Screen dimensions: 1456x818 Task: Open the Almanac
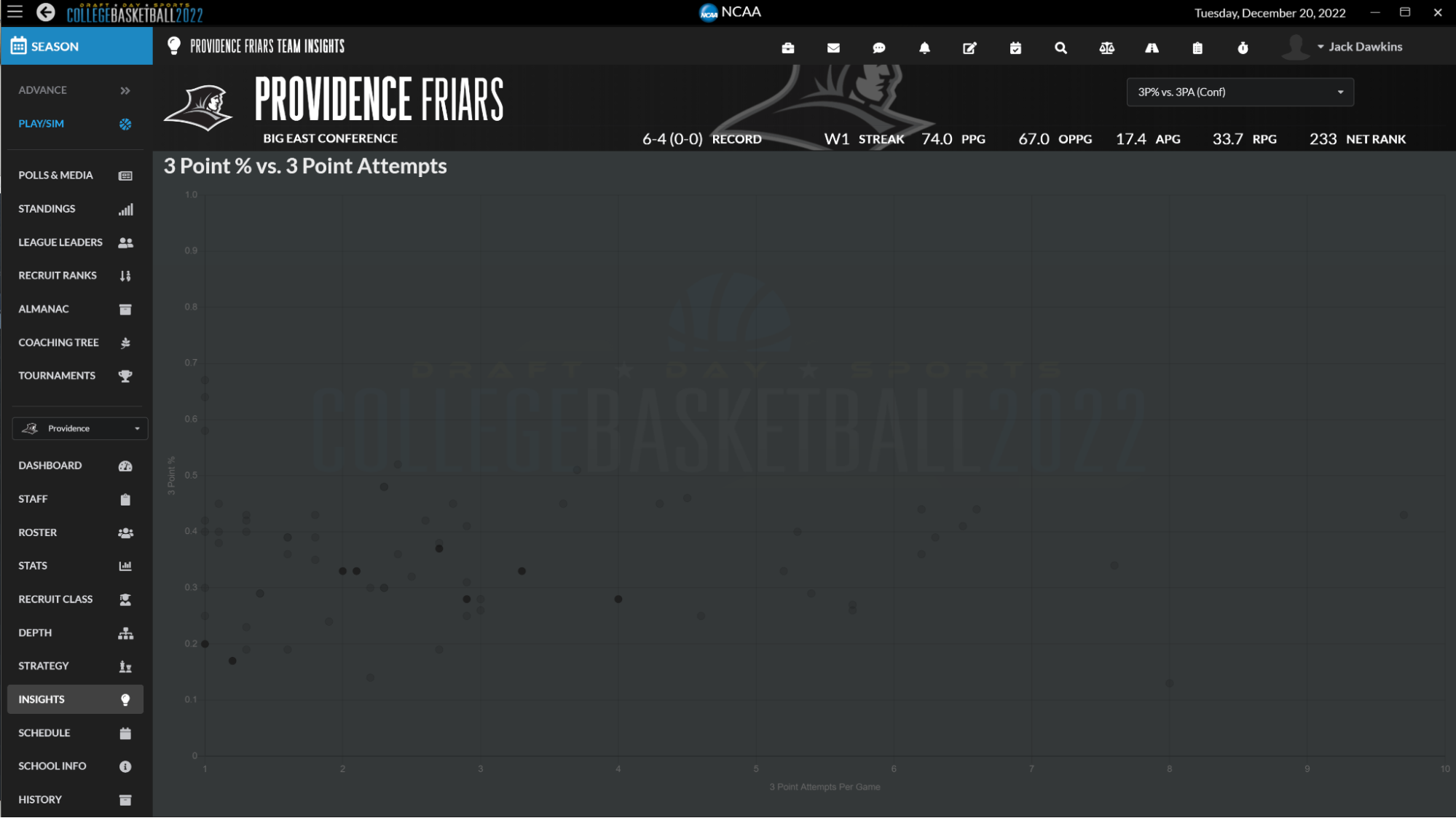click(x=75, y=309)
